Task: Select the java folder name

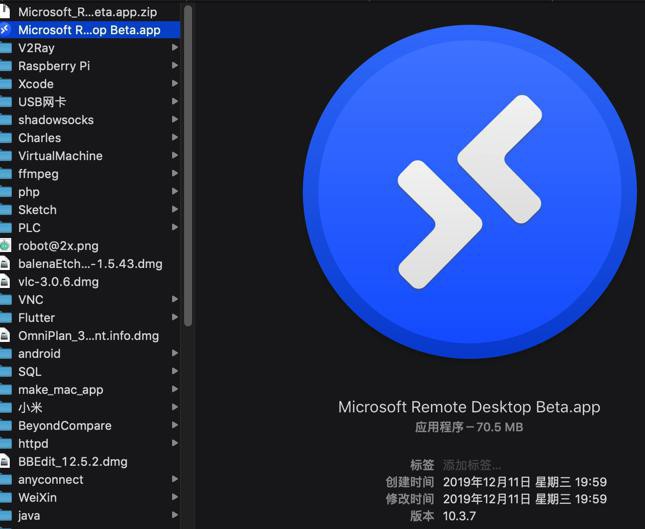Action: [x=29, y=515]
